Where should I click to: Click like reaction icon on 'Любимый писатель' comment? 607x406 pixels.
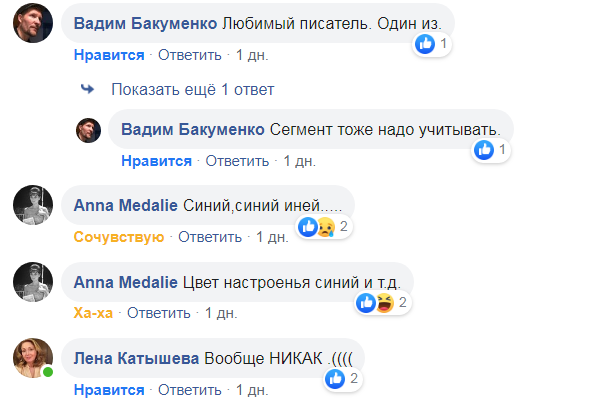point(425,44)
